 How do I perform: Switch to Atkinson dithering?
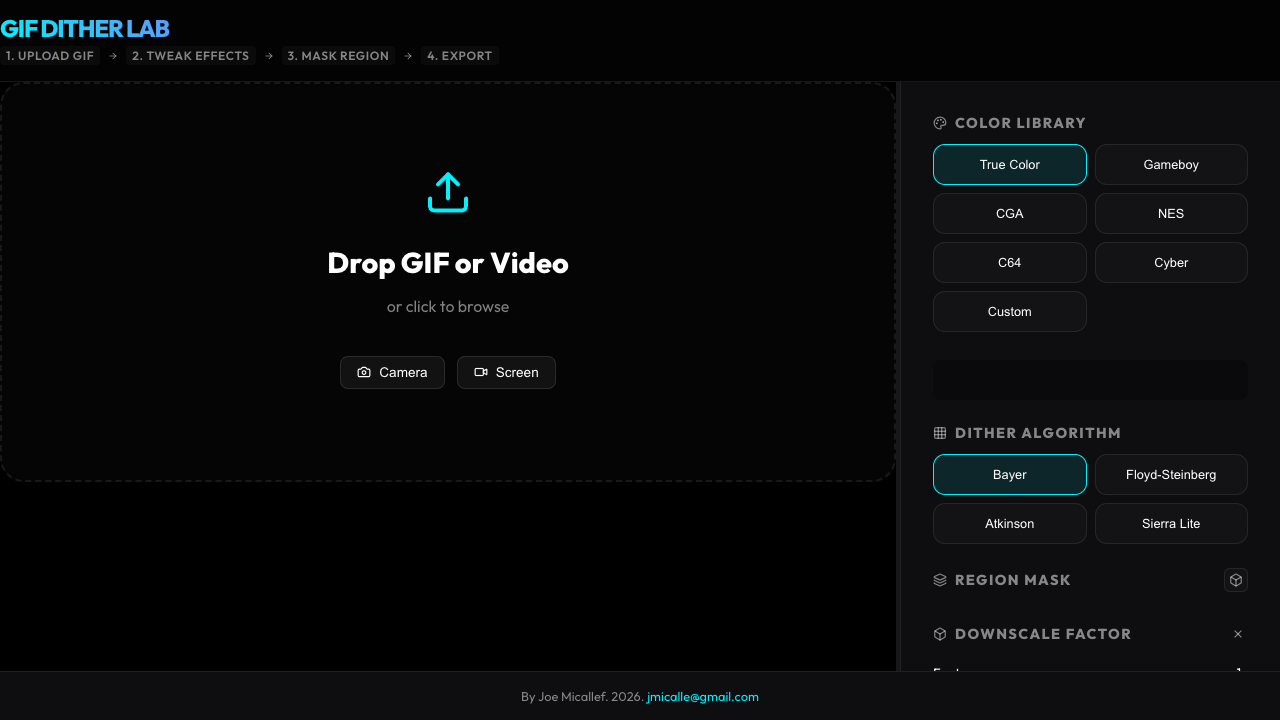coord(1010,524)
